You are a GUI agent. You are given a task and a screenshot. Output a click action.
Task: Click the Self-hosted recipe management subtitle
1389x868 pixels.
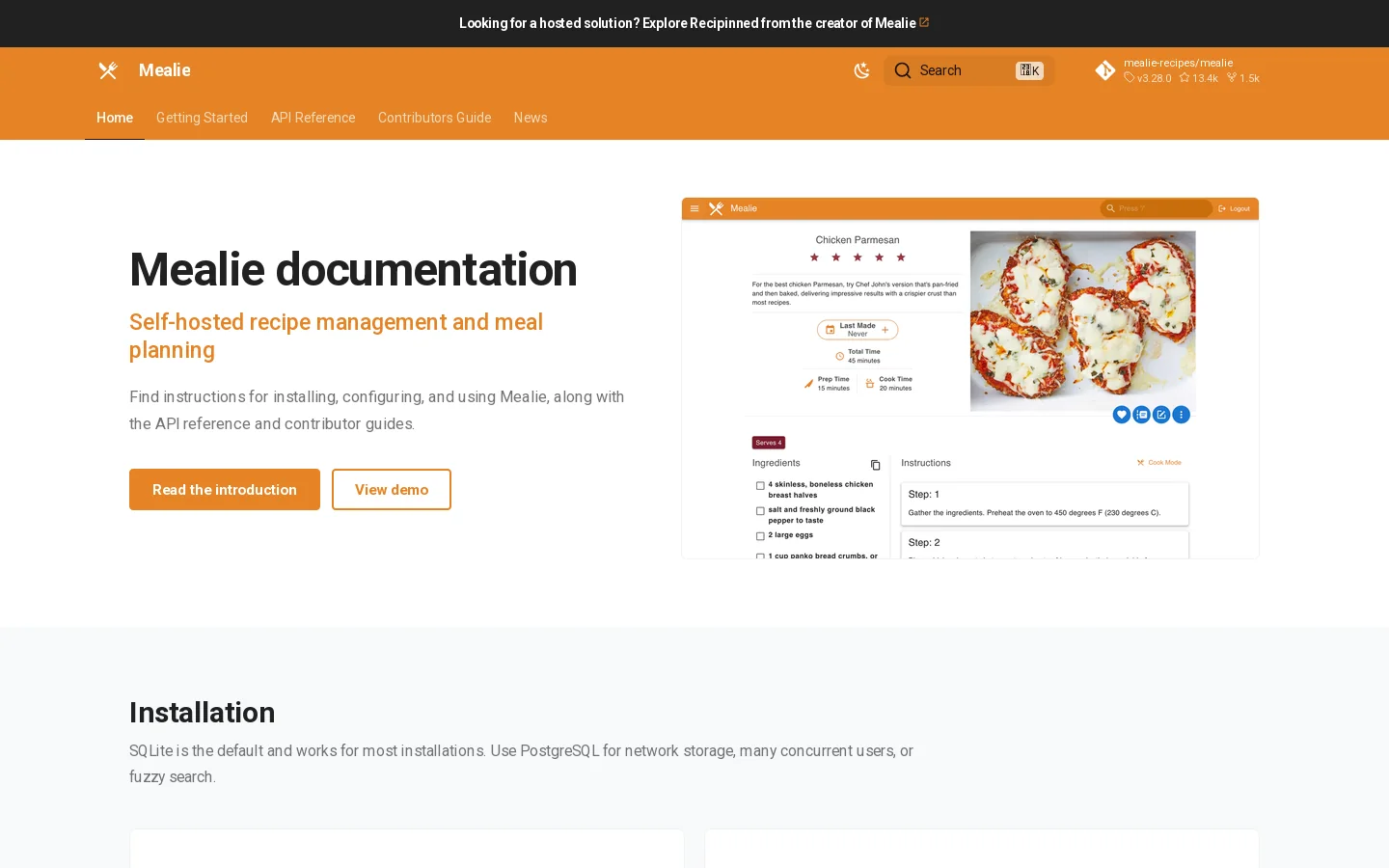tap(337, 336)
